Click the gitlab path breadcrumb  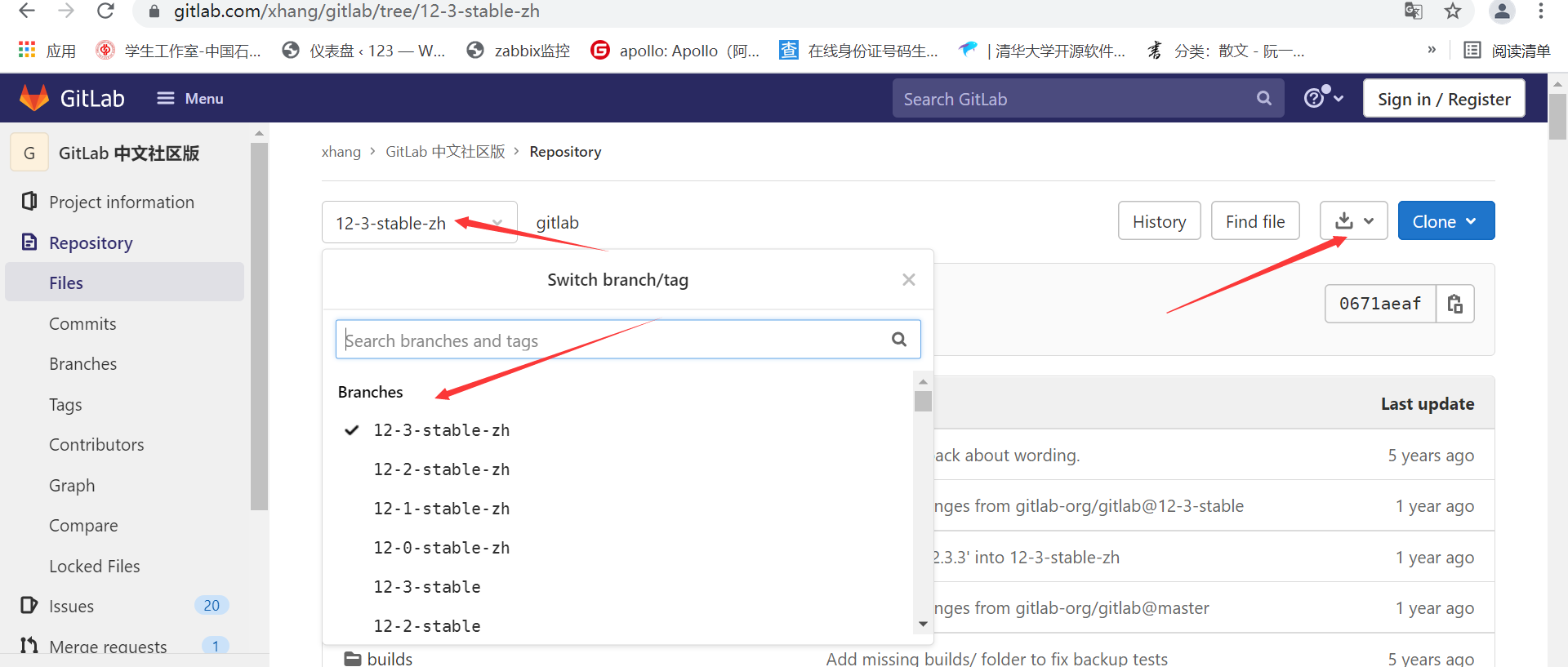pyautogui.click(x=557, y=222)
